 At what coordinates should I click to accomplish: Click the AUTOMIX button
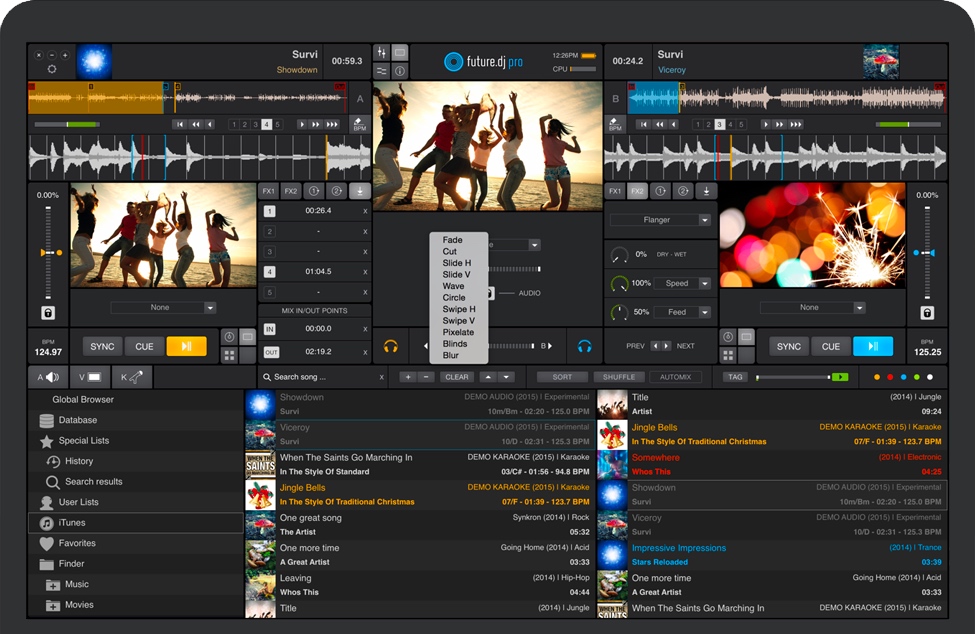click(676, 377)
